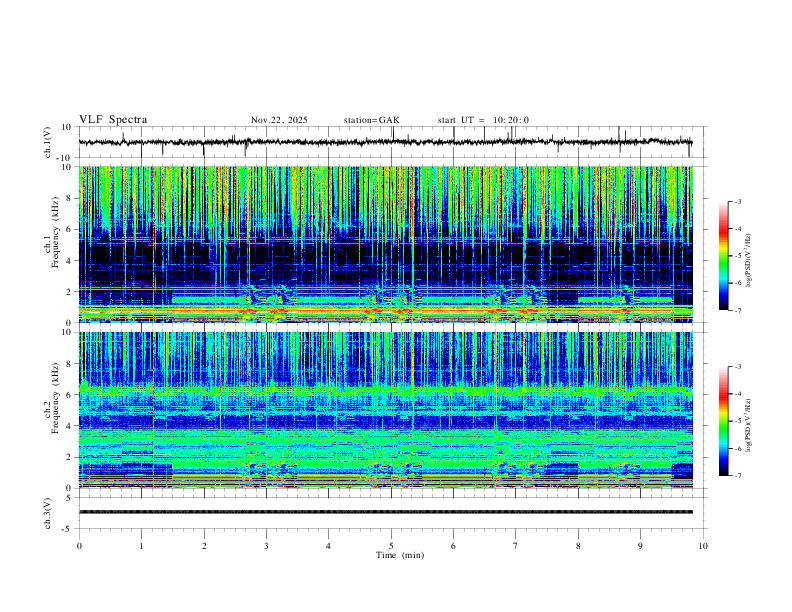Click the '2' kHz tick on ch.2 axis

pyautogui.click(x=70, y=457)
